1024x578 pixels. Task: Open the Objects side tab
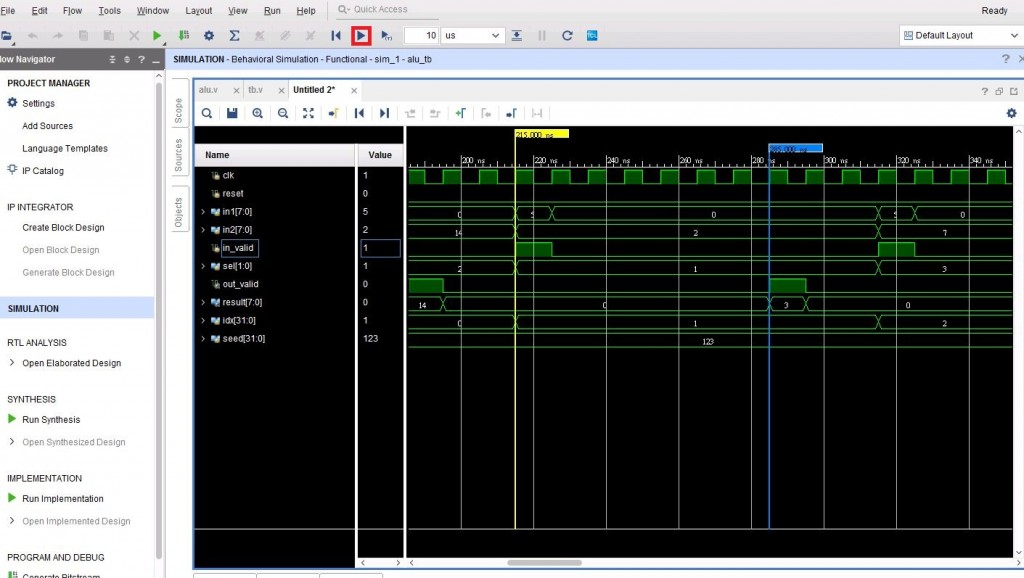click(178, 212)
